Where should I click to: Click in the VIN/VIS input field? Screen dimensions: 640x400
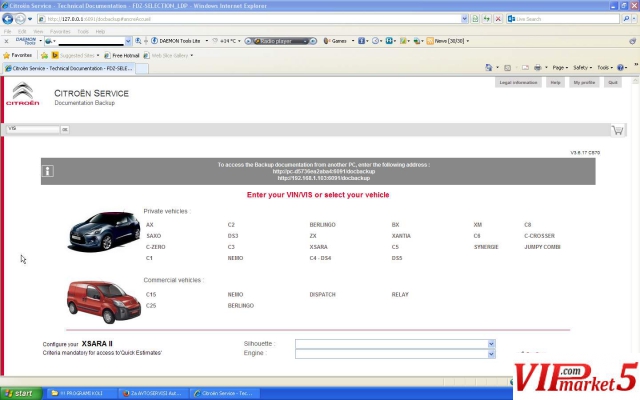33,129
